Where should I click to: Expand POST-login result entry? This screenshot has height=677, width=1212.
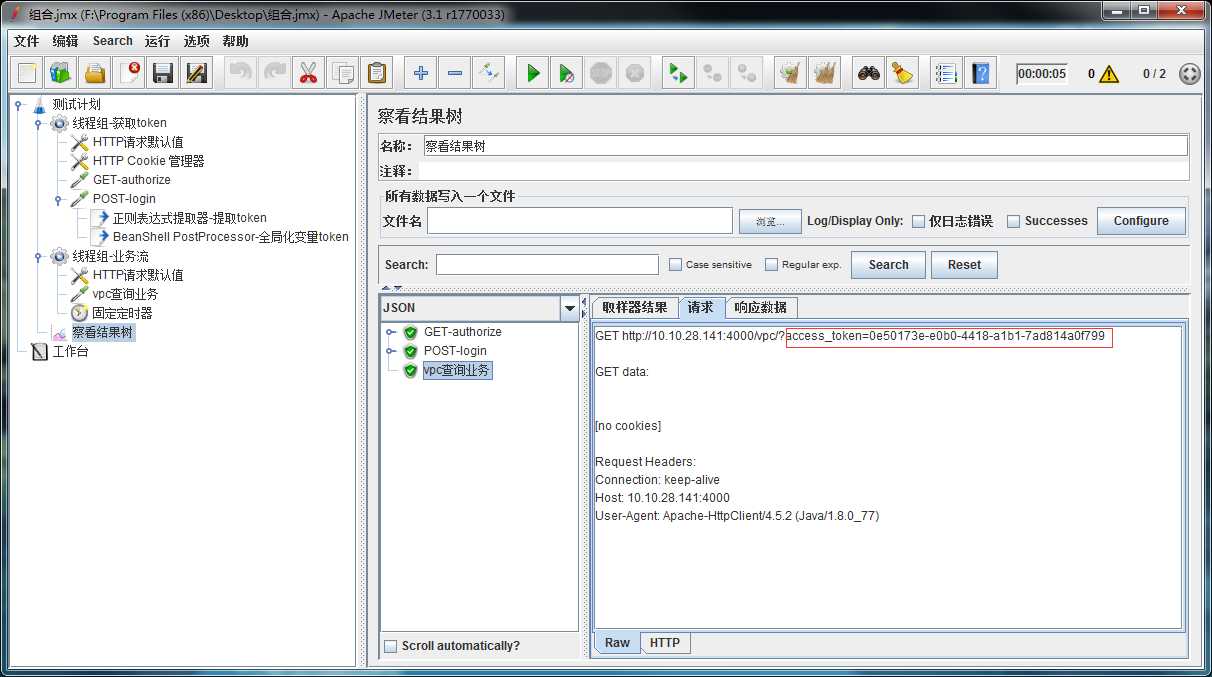coord(391,351)
